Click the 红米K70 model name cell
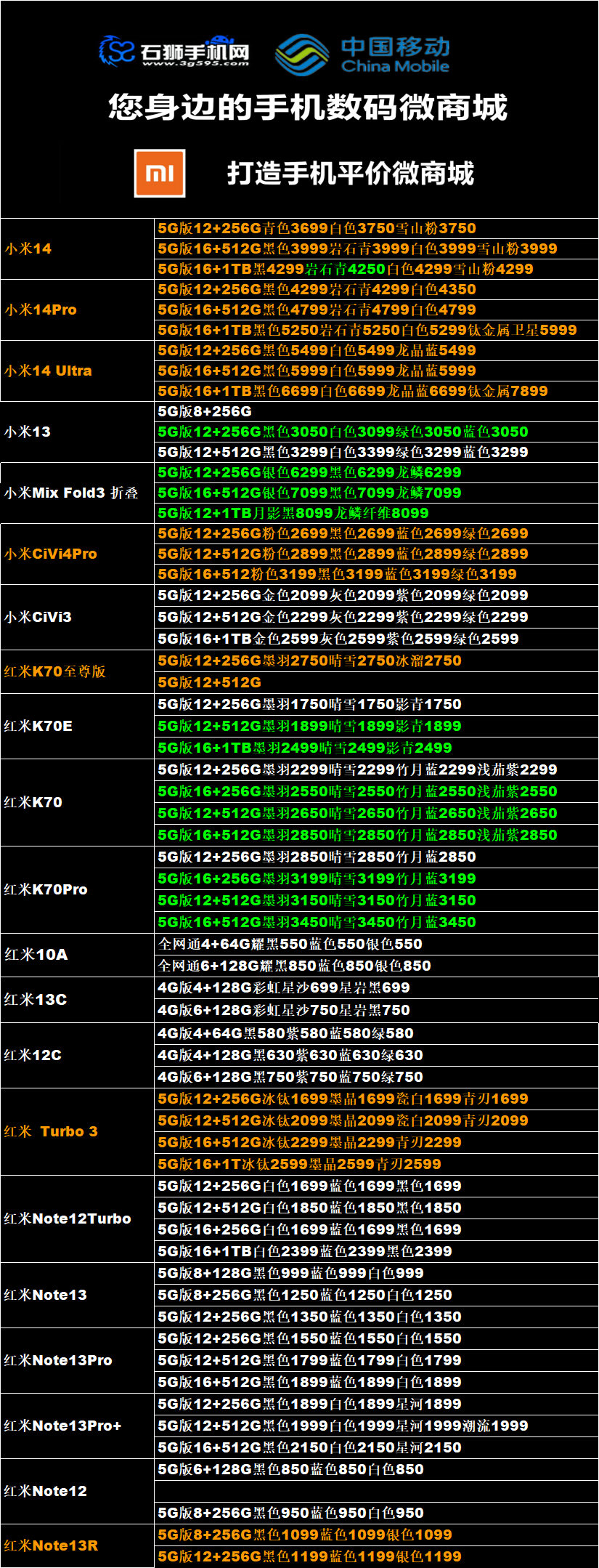This screenshot has height=1568, width=599. (78, 802)
